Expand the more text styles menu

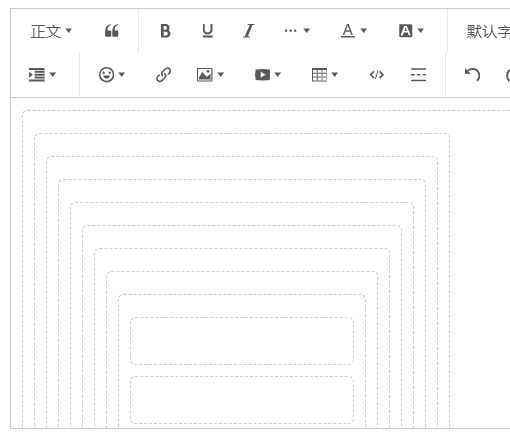(x=297, y=31)
